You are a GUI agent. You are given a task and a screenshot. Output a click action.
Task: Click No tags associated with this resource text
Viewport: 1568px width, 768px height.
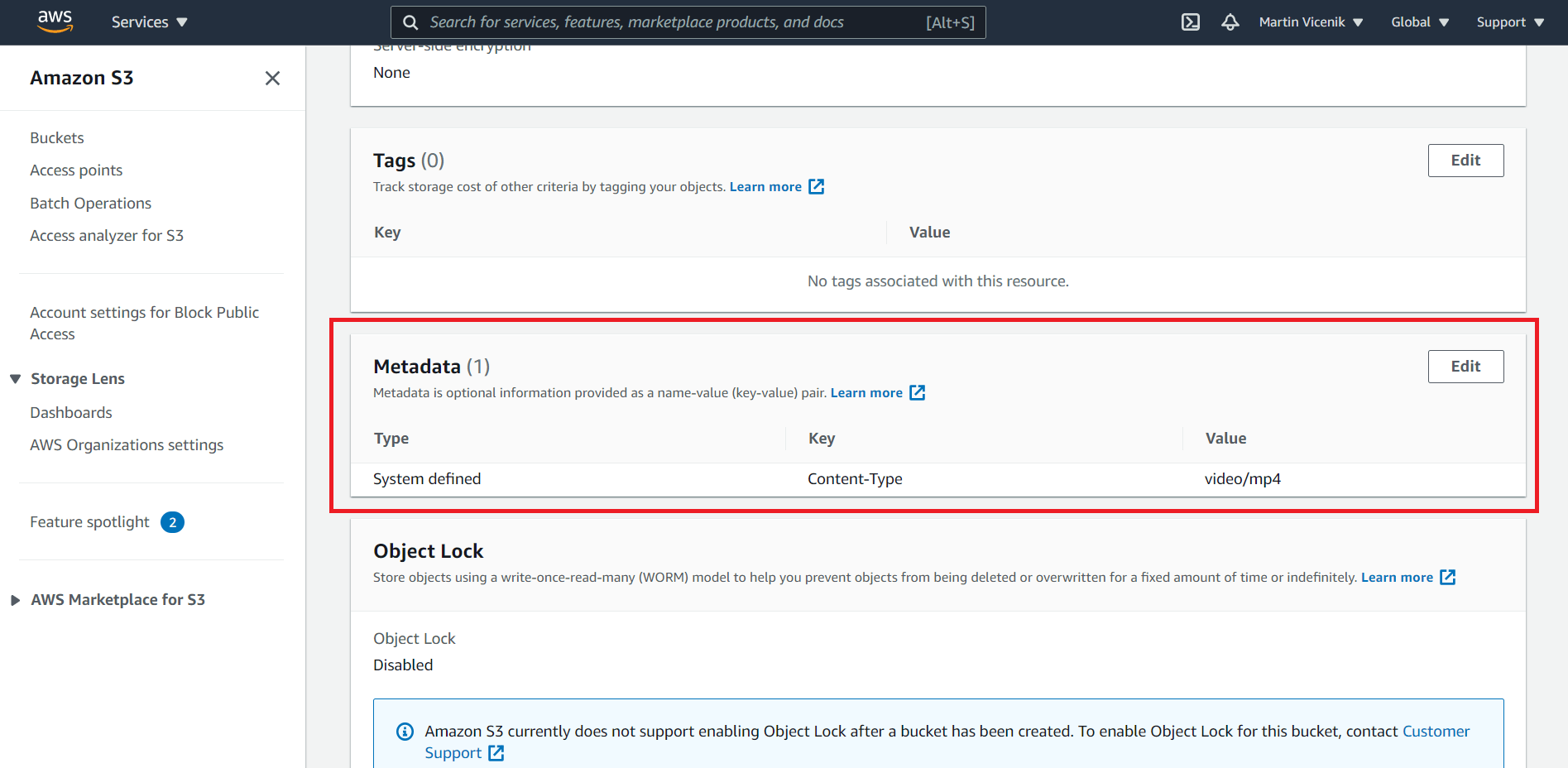pyautogui.click(x=938, y=281)
